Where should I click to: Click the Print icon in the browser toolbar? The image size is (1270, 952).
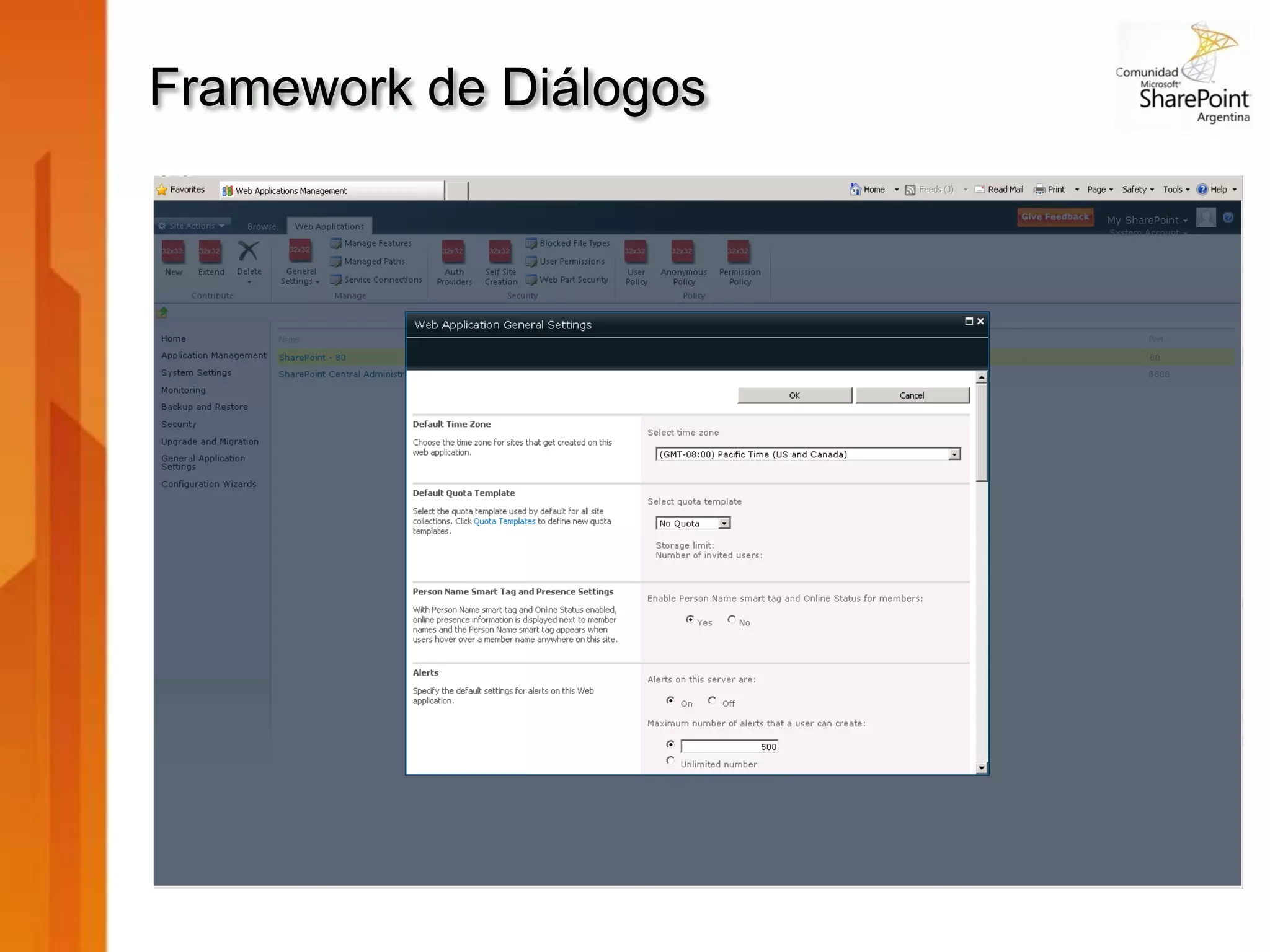point(1039,190)
